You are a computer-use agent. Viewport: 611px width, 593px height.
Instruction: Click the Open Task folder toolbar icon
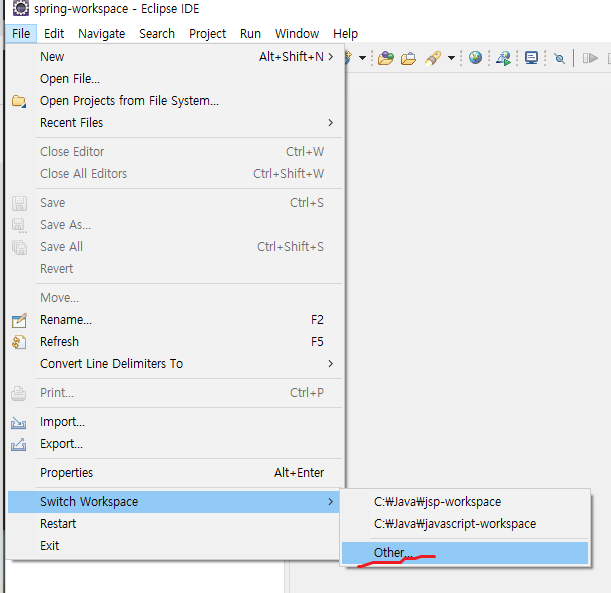(x=408, y=58)
